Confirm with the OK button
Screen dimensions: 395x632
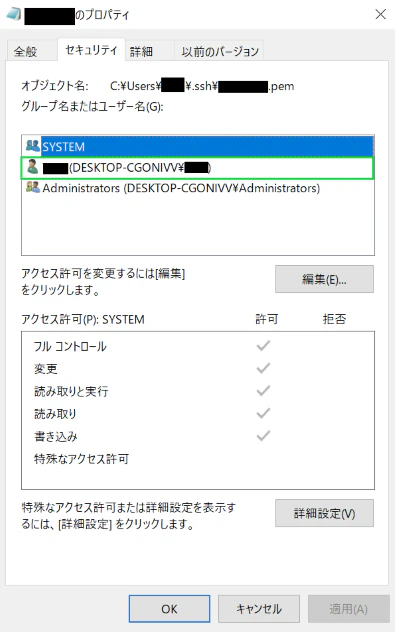(169, 609)
